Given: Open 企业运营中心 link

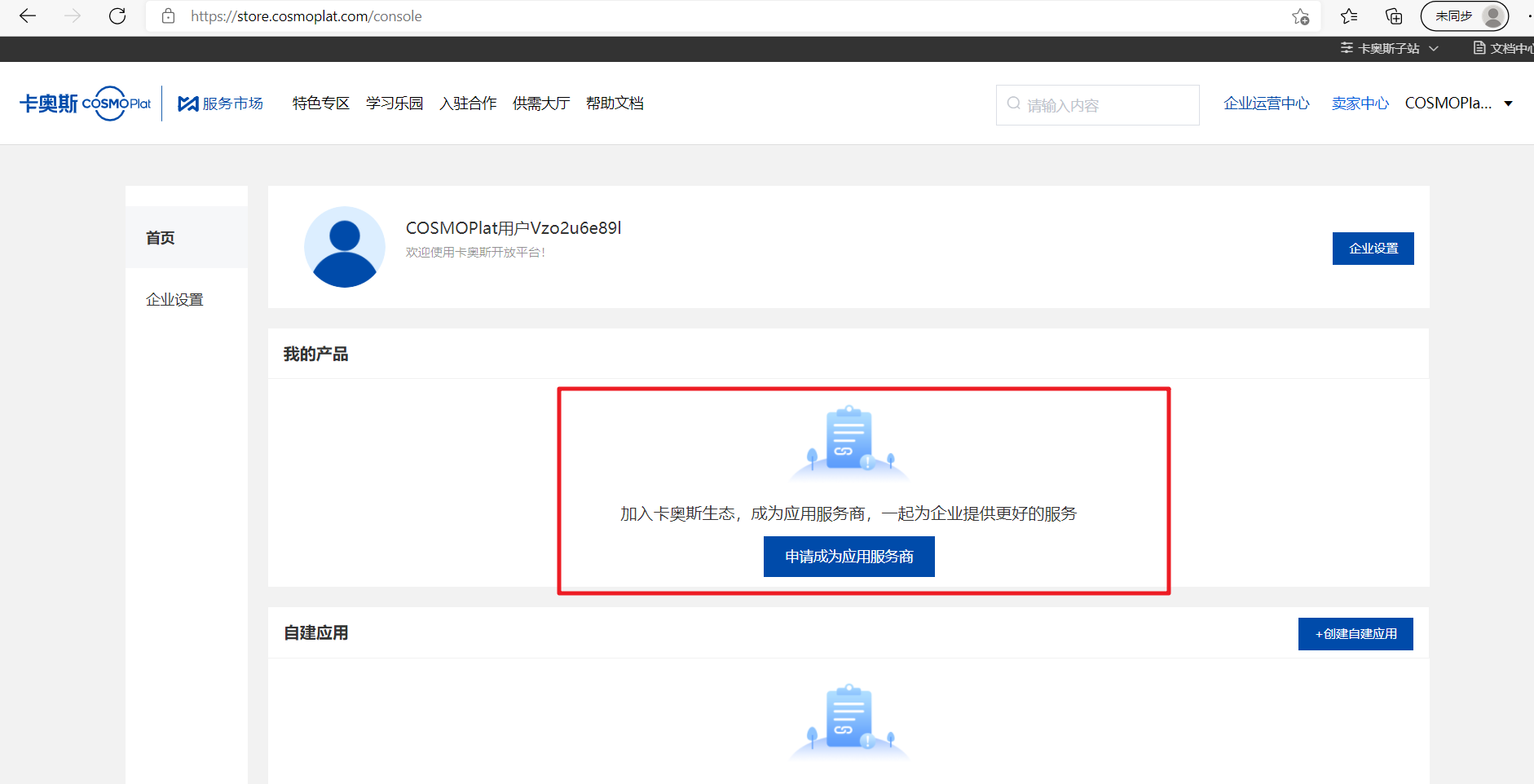Looking at the screenshot, I should [1267, 104].
